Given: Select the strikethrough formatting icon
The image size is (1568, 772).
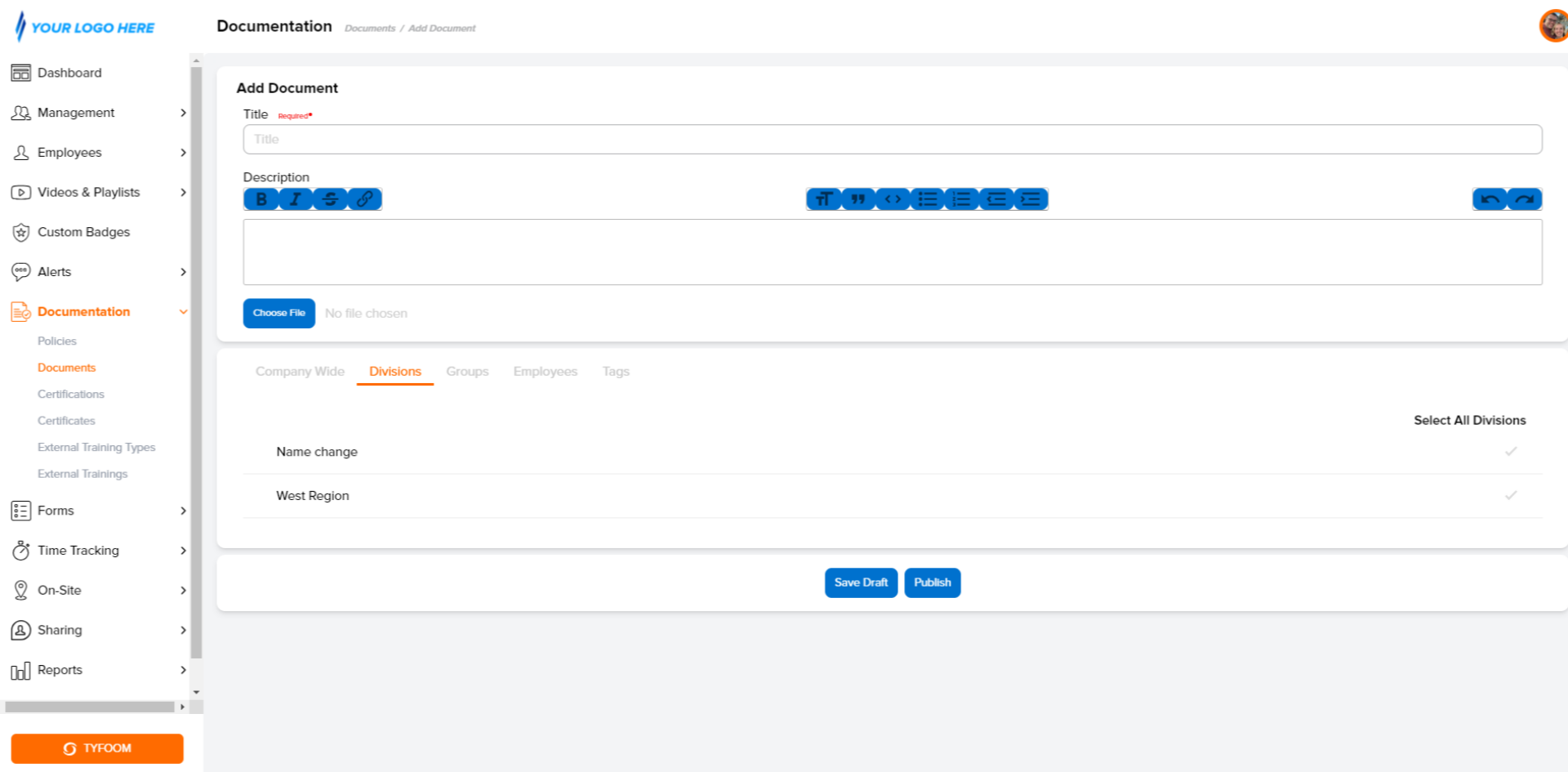Looking at the screenshot, I should pos(330,199).
